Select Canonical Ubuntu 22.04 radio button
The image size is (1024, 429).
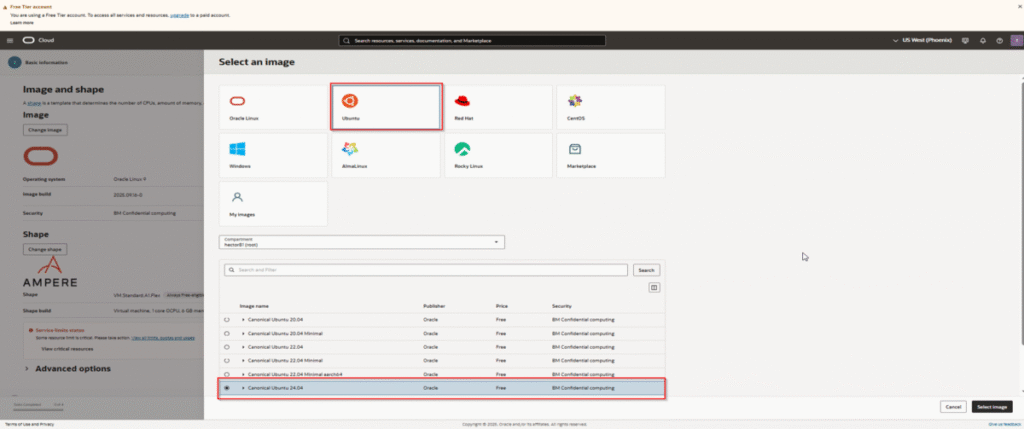[x=227, y=346]
